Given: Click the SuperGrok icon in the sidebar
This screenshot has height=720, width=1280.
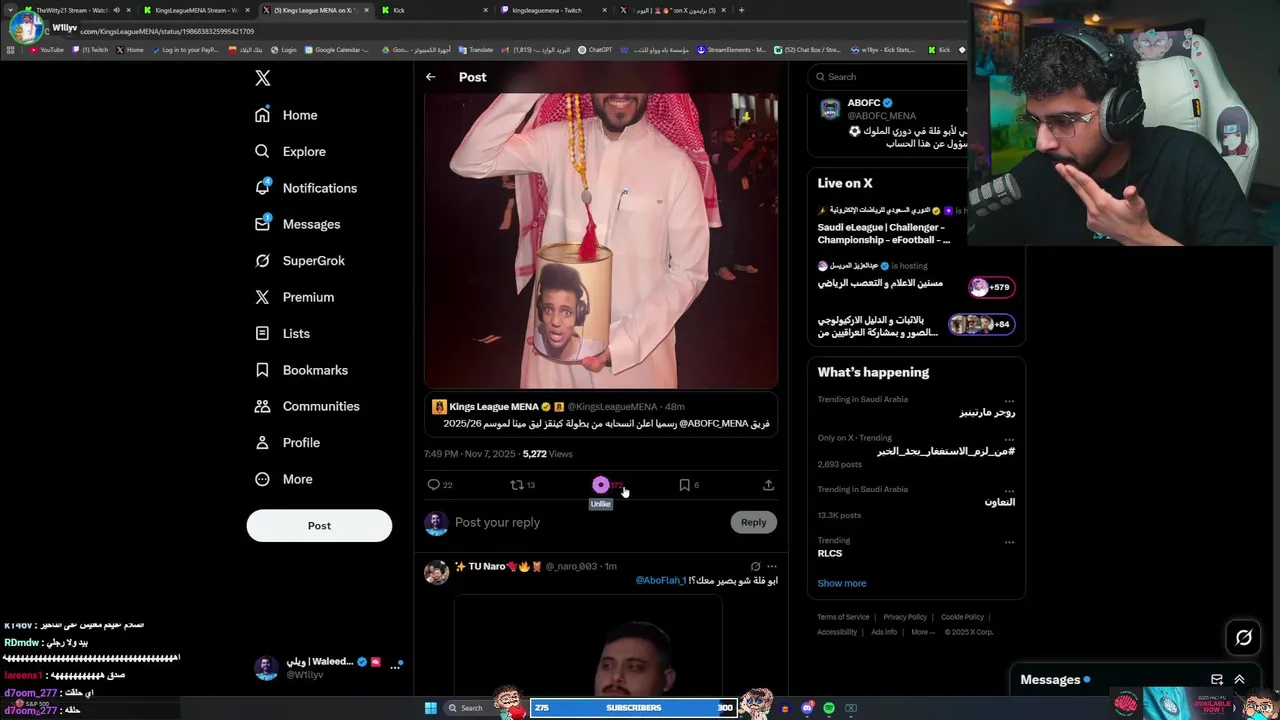Looking at the screenshot, I should pos(262,260).
